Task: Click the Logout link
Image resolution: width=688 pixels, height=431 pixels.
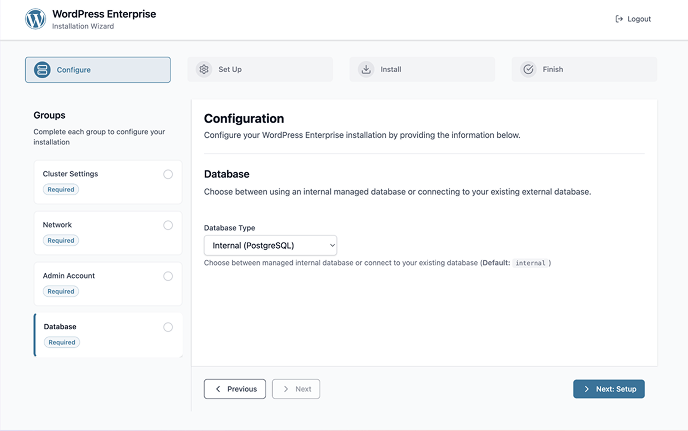Action: [633, 19]
